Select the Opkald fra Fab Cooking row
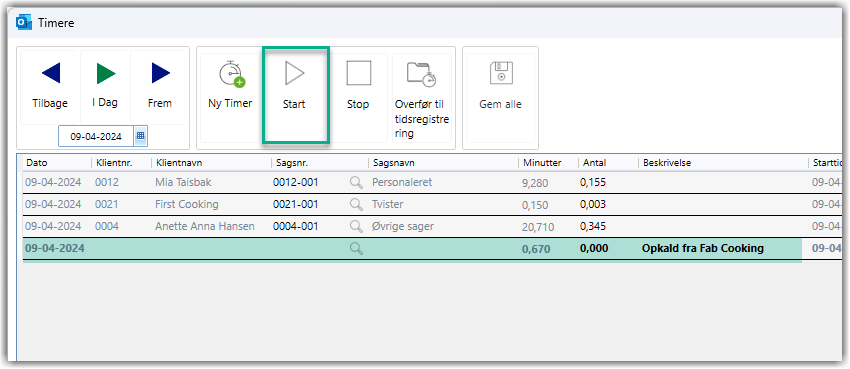Image resolution: width=850 pixels, height=369 pixels. pos(412,249)
